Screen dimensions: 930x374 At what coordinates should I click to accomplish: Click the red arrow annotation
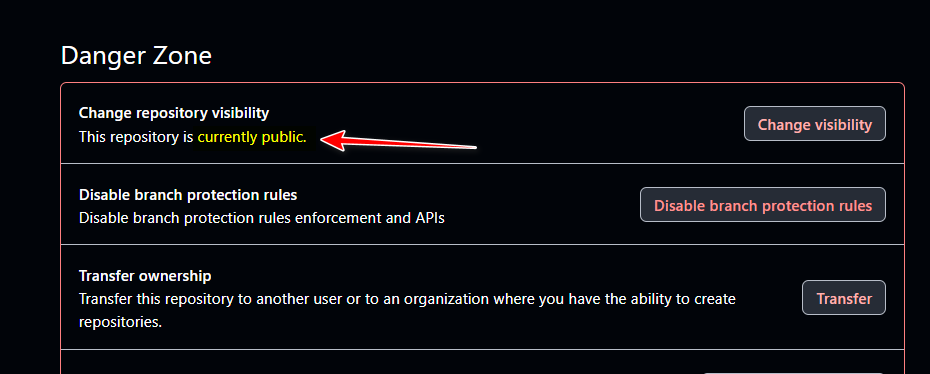point(398,142)
